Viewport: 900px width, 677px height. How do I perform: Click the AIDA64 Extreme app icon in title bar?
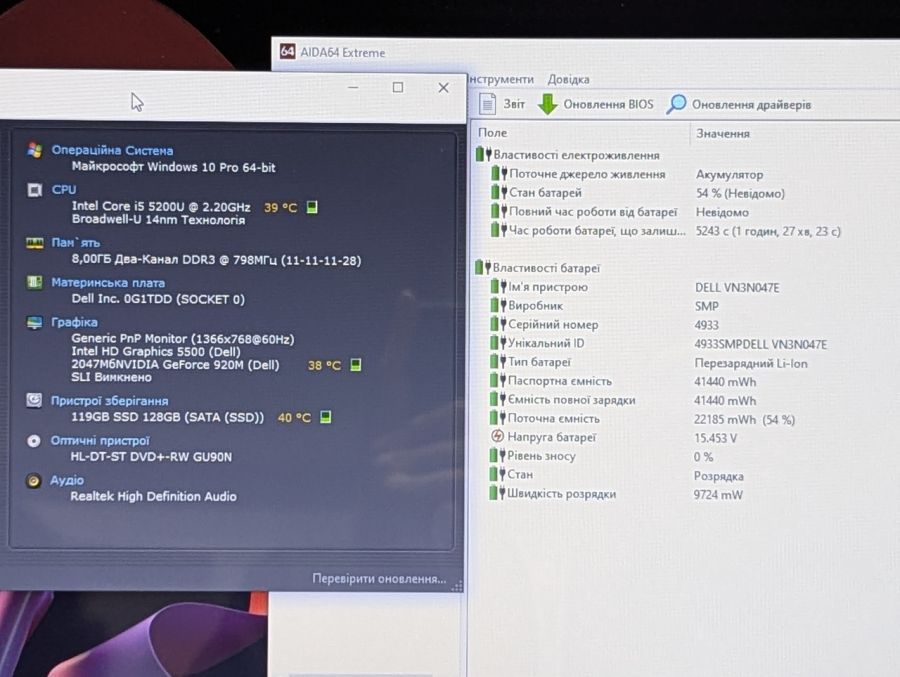pyautogui.click(x=287, y=52)
